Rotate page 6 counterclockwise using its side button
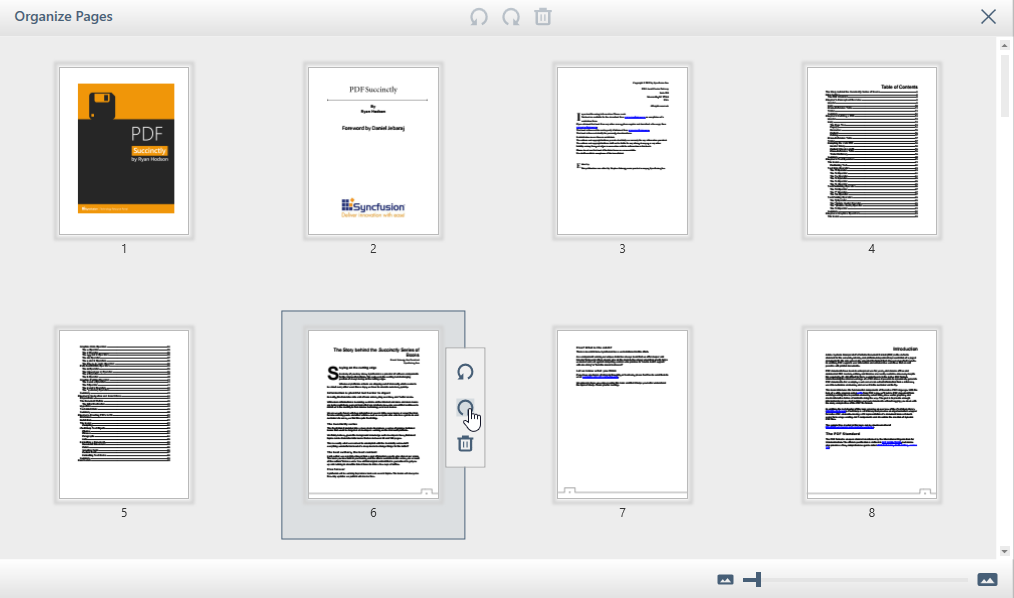The height and width of the screenshot is (598, 1014). 465,372
